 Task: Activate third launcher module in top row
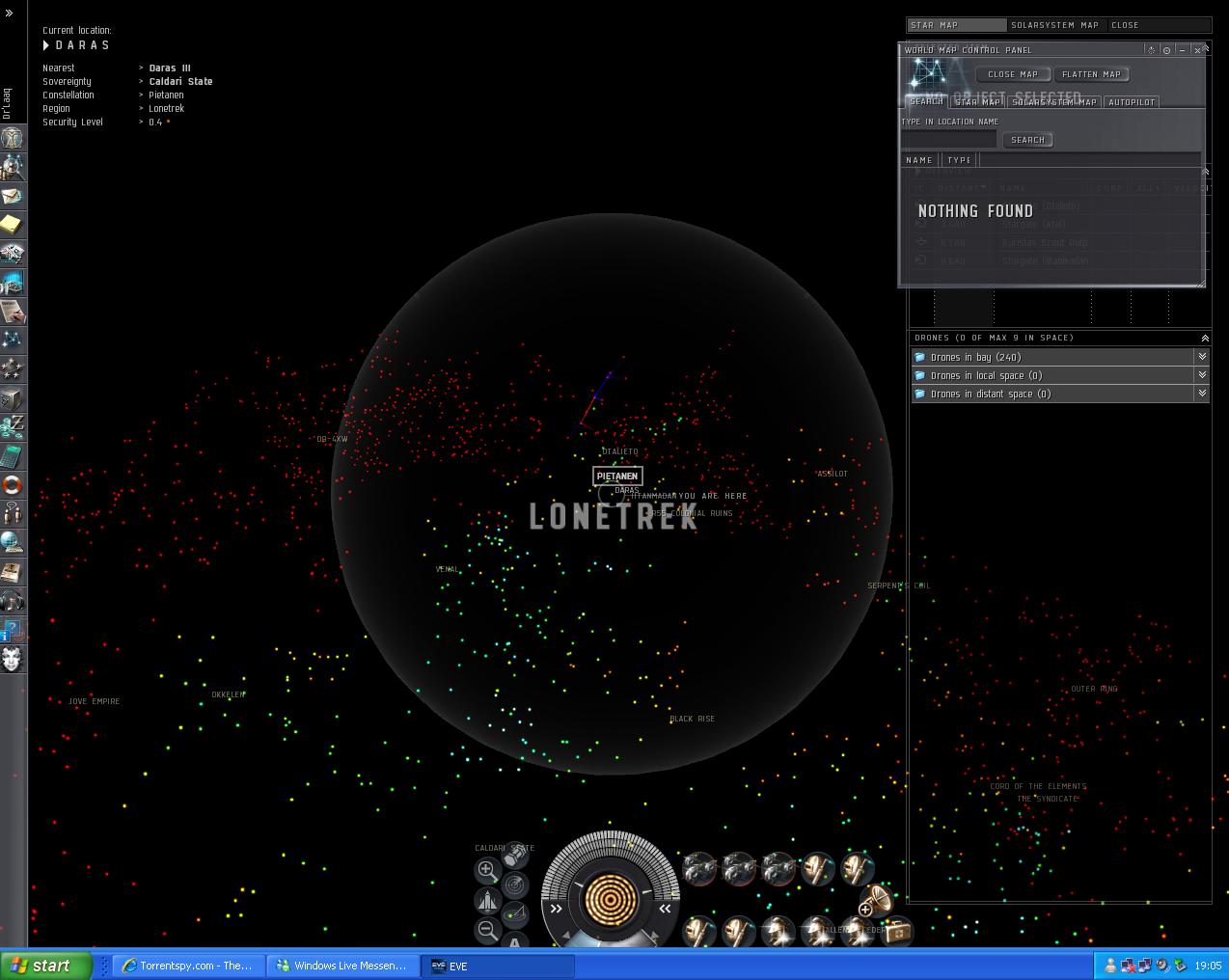(778, 869)
